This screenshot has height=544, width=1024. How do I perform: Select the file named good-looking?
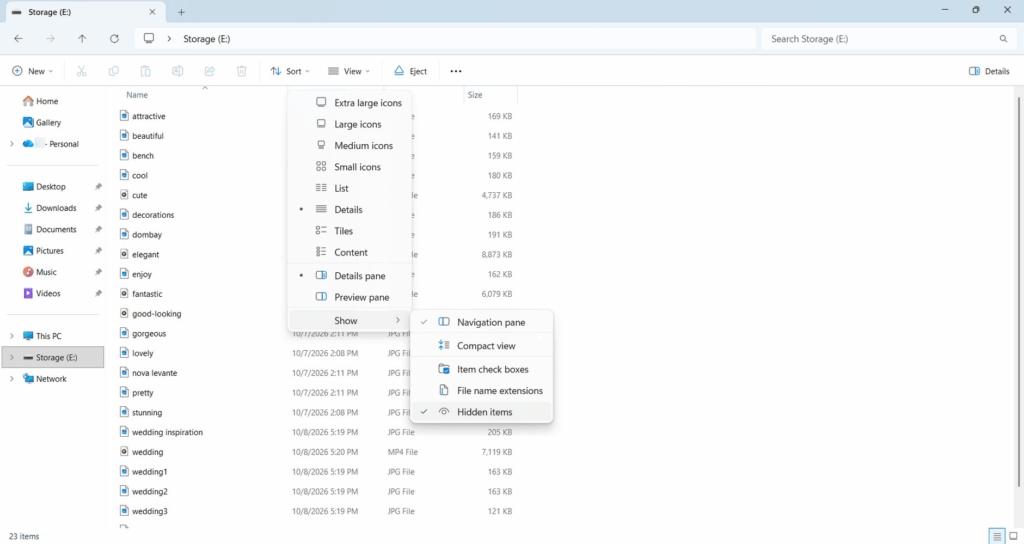156,313
